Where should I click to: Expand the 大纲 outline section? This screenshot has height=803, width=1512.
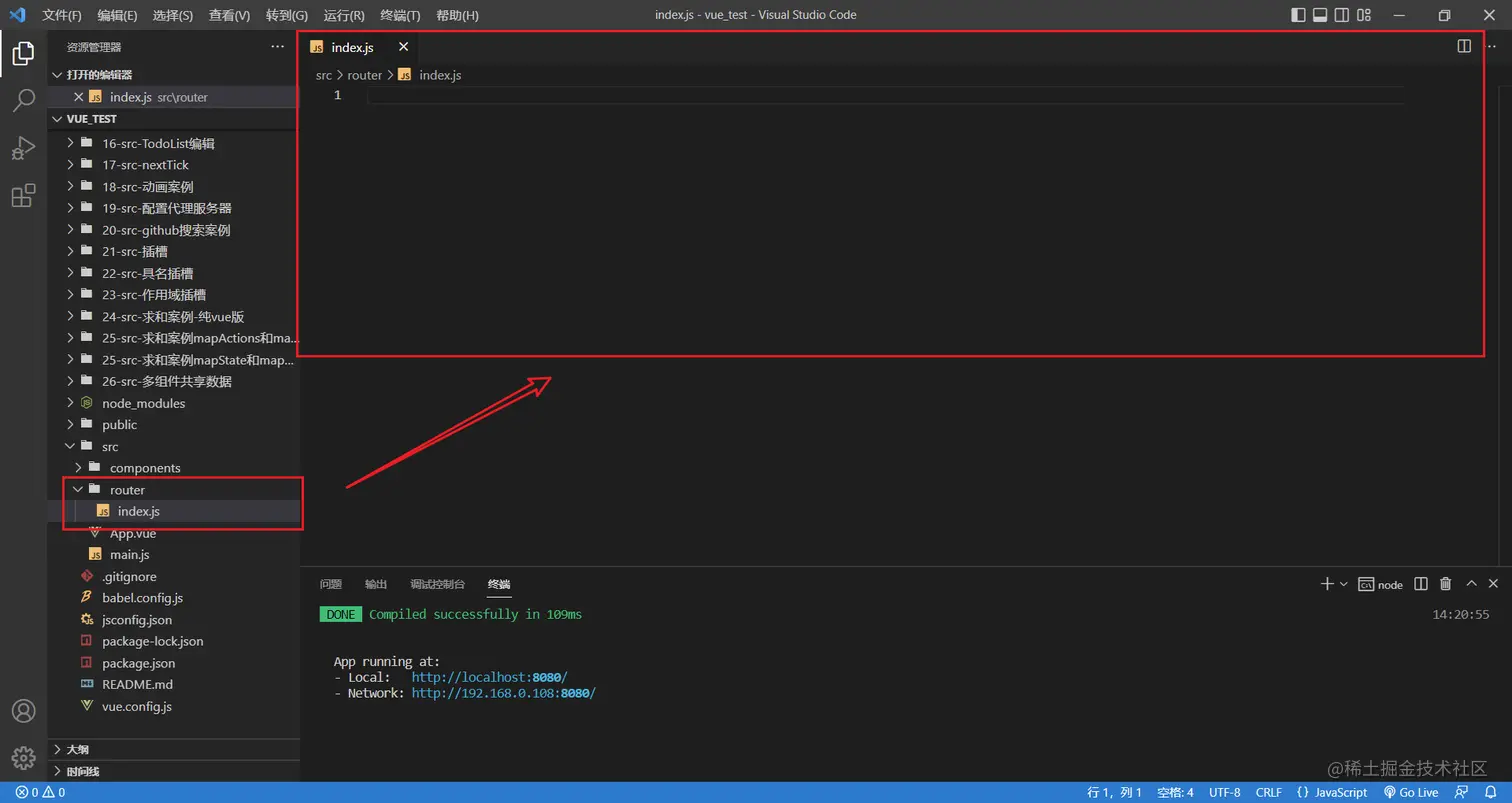[173, 749]
